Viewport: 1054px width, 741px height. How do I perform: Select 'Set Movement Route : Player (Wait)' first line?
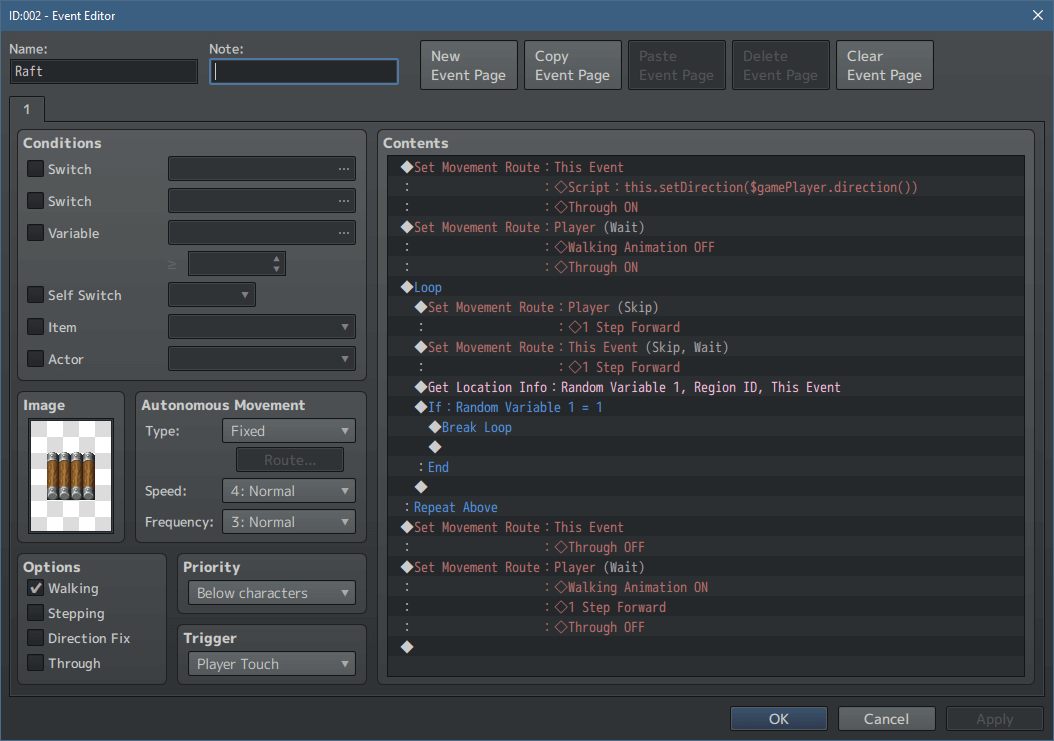coord(706,227)
